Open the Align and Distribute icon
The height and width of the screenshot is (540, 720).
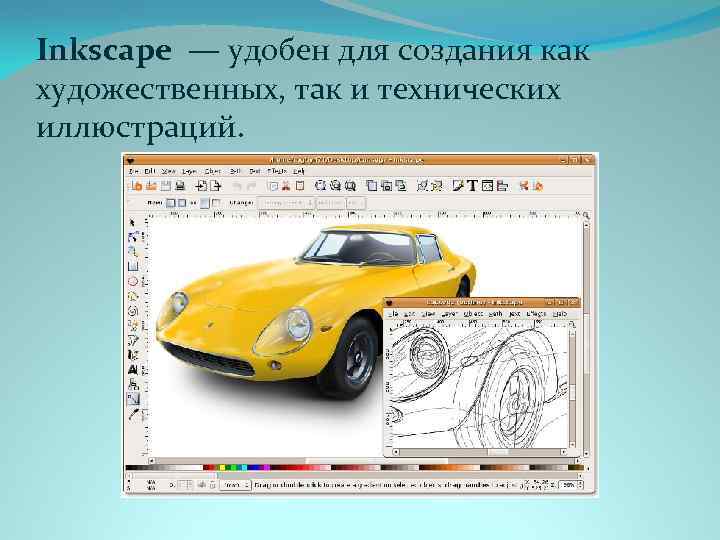point(502,186)
